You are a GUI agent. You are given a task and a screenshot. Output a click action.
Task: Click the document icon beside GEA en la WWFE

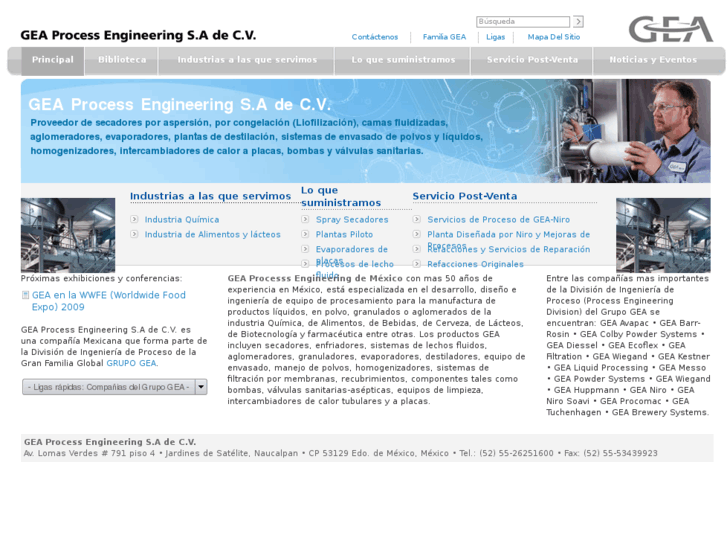[26, 295]
